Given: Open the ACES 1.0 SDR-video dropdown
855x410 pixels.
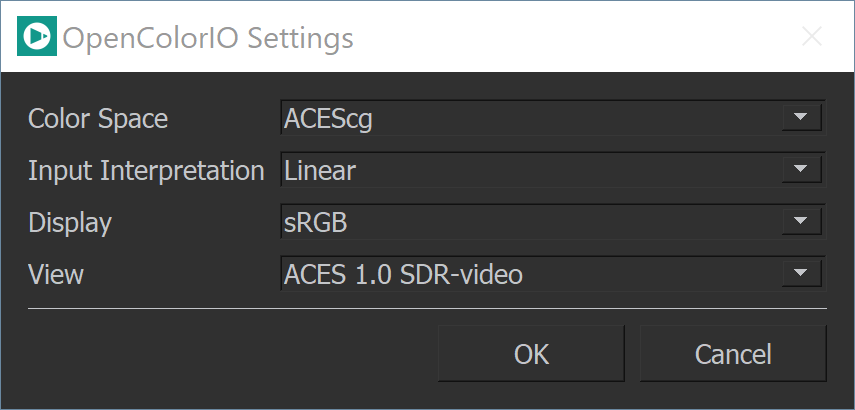Looking at the screenshot, I should pos(553,273).
